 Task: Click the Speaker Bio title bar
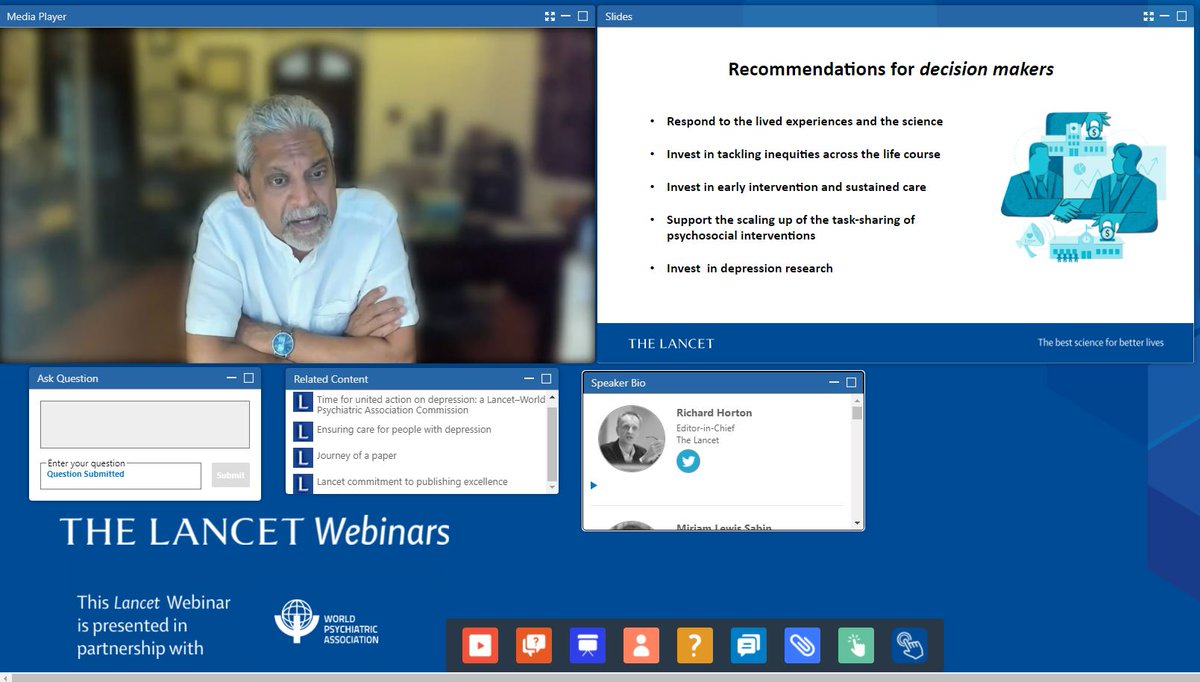pos(723,382)
